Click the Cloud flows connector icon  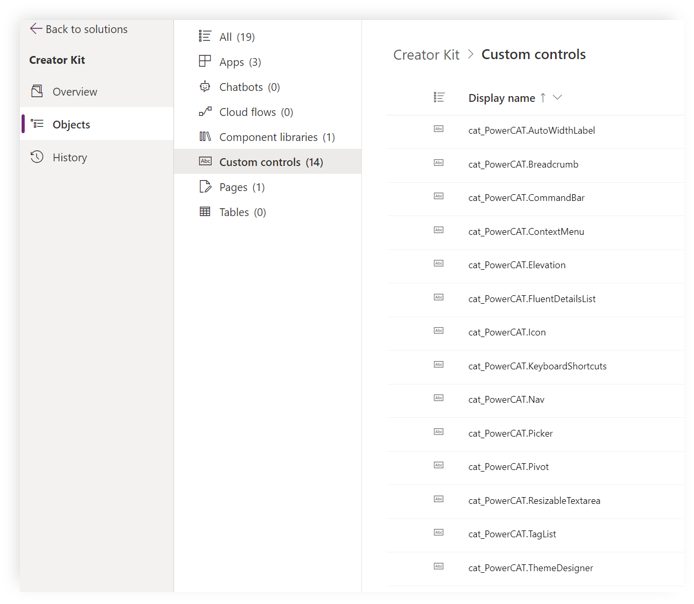(205, 112)
